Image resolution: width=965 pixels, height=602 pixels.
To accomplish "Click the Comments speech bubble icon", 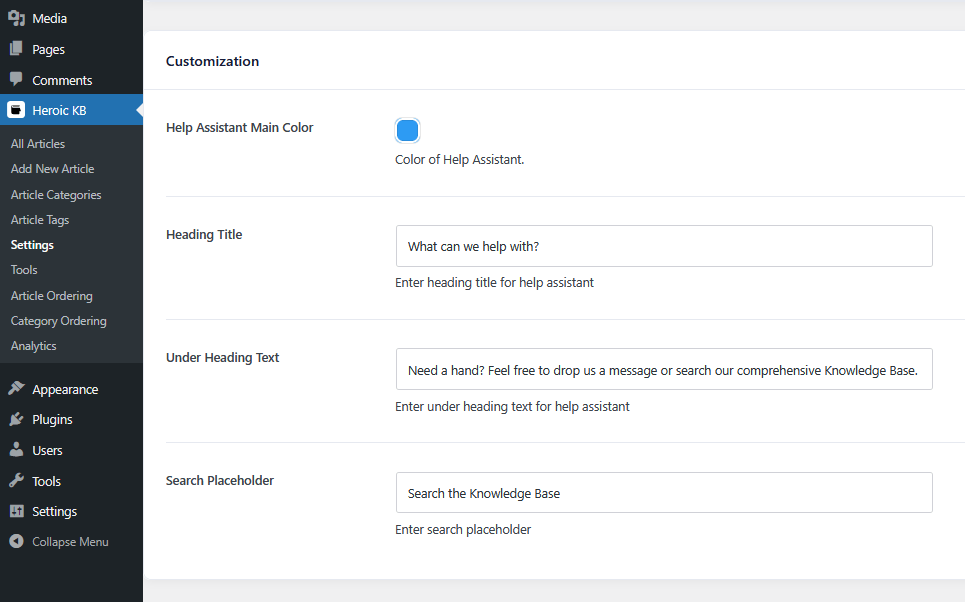I will coord(17,79).
